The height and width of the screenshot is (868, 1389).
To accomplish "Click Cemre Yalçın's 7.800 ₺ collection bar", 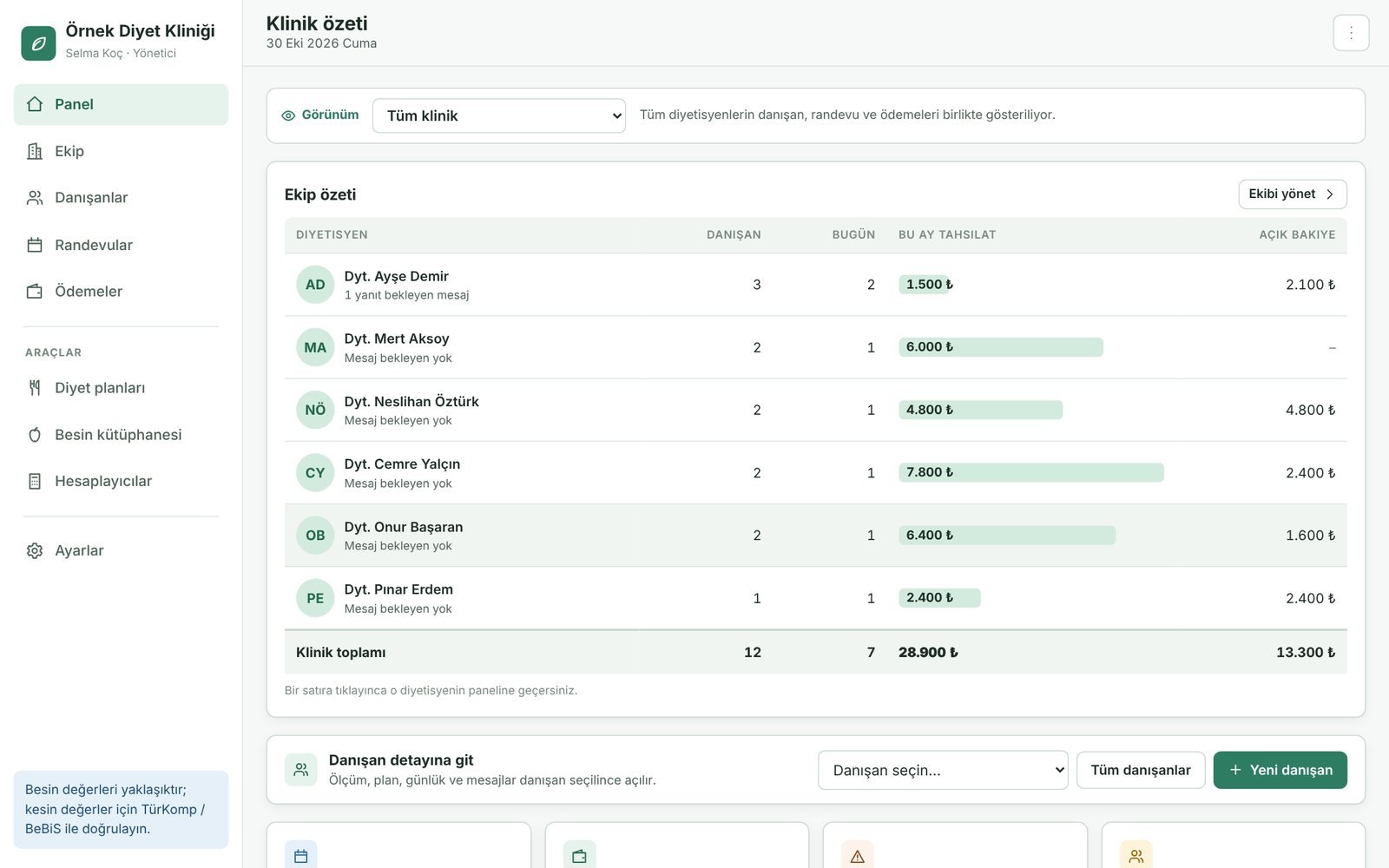I will point(1031,472).
